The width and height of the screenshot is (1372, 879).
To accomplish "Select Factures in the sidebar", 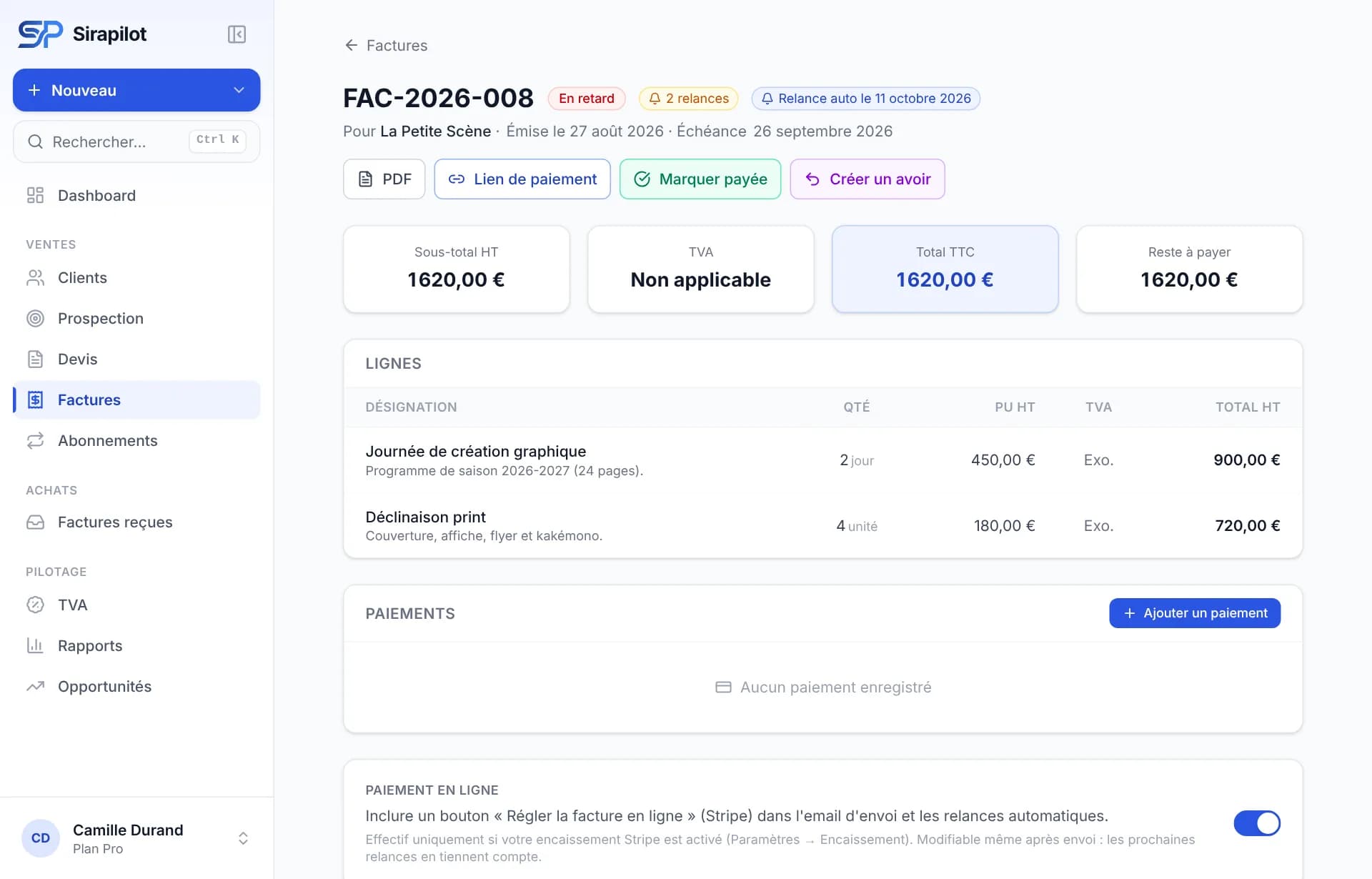I will pyautogui.click(x=136, y=399).
